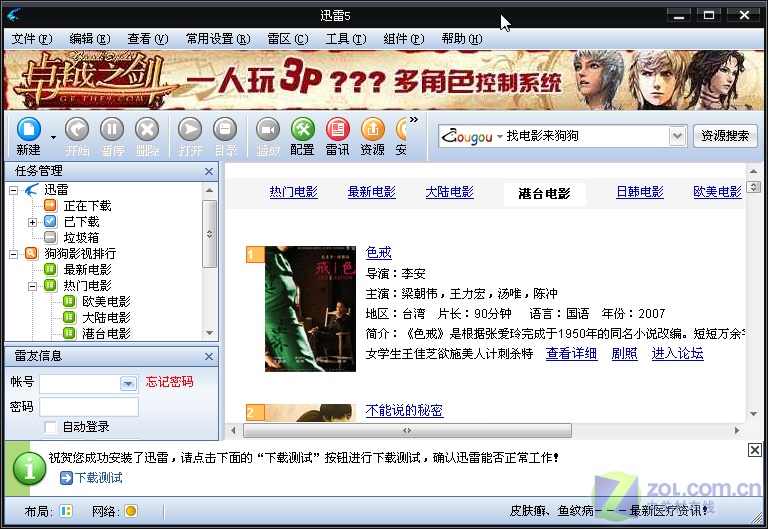Click the 色戒 movie poster thumbnail

[310, 309]
